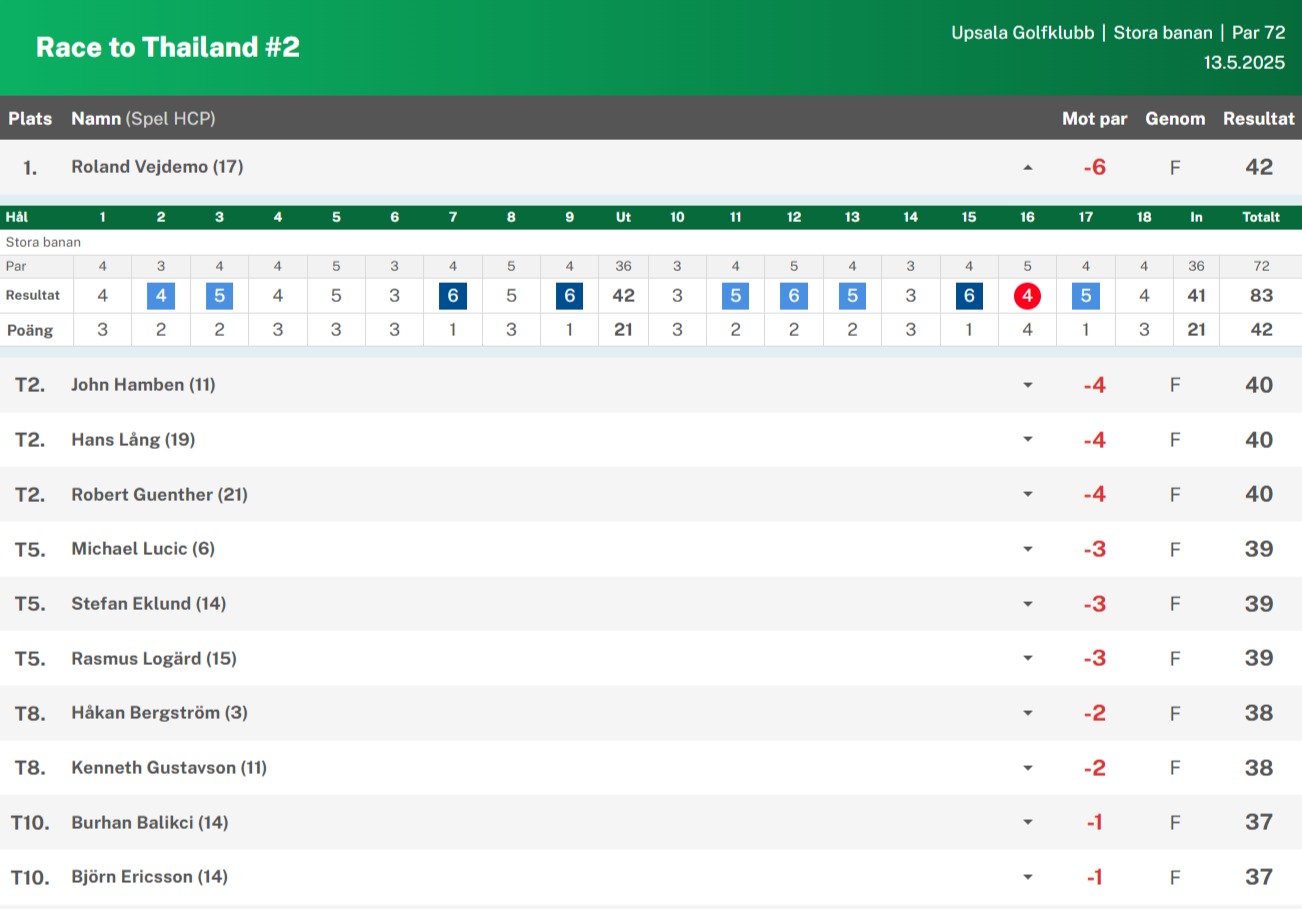Click the light blue 4 on hole 2
Viewport: 1302px width, 909px height.
coord(161,296)
